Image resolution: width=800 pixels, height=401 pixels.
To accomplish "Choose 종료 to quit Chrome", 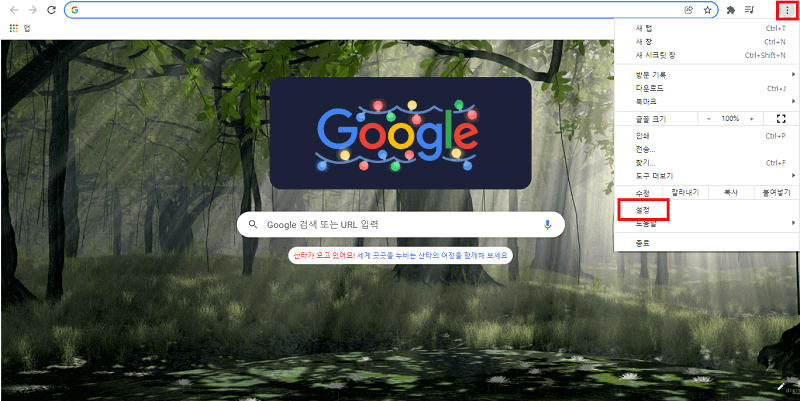I will click(x=707, y=243).
